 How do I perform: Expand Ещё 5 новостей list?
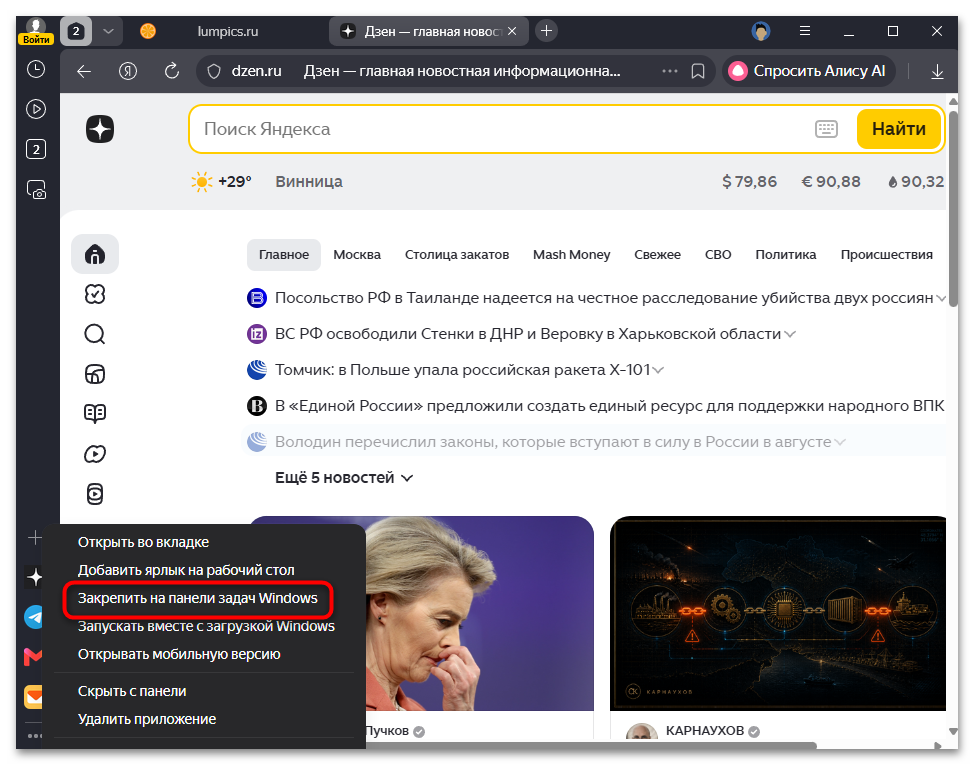point(344,479)
